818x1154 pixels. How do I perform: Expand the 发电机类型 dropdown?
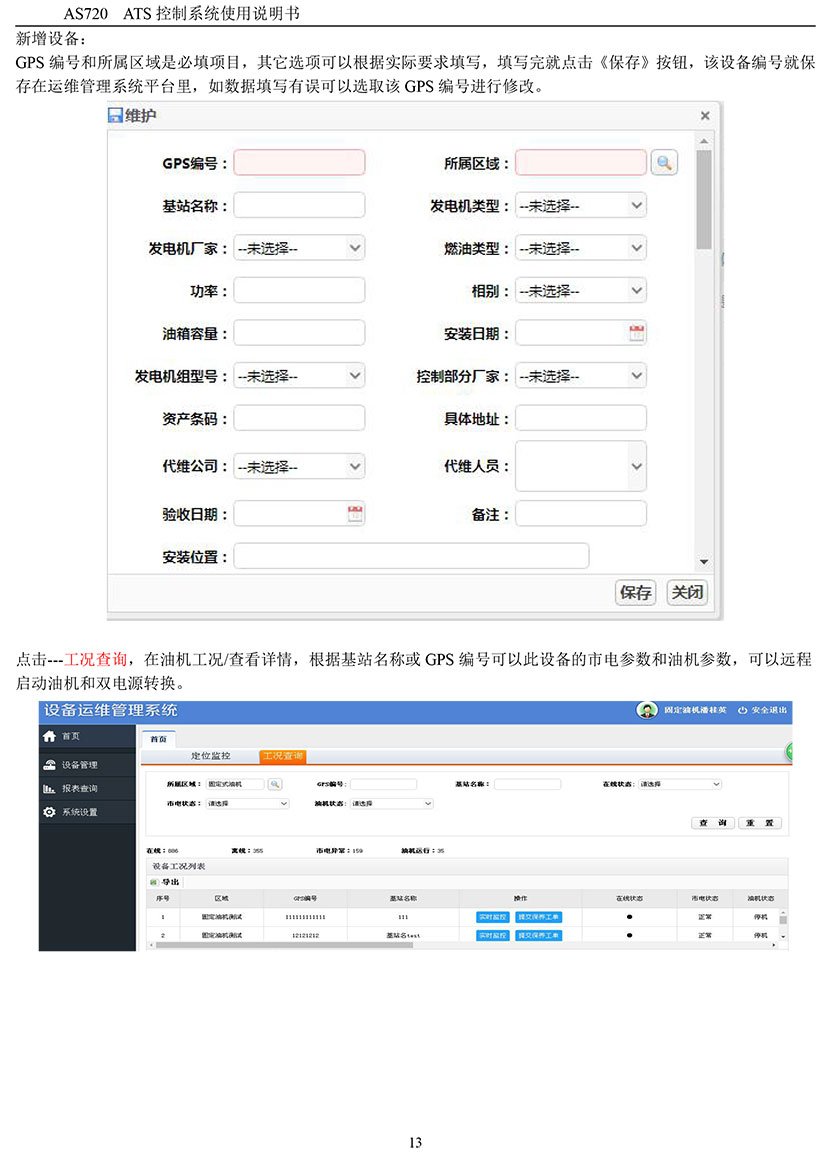(x=580, y=206)
